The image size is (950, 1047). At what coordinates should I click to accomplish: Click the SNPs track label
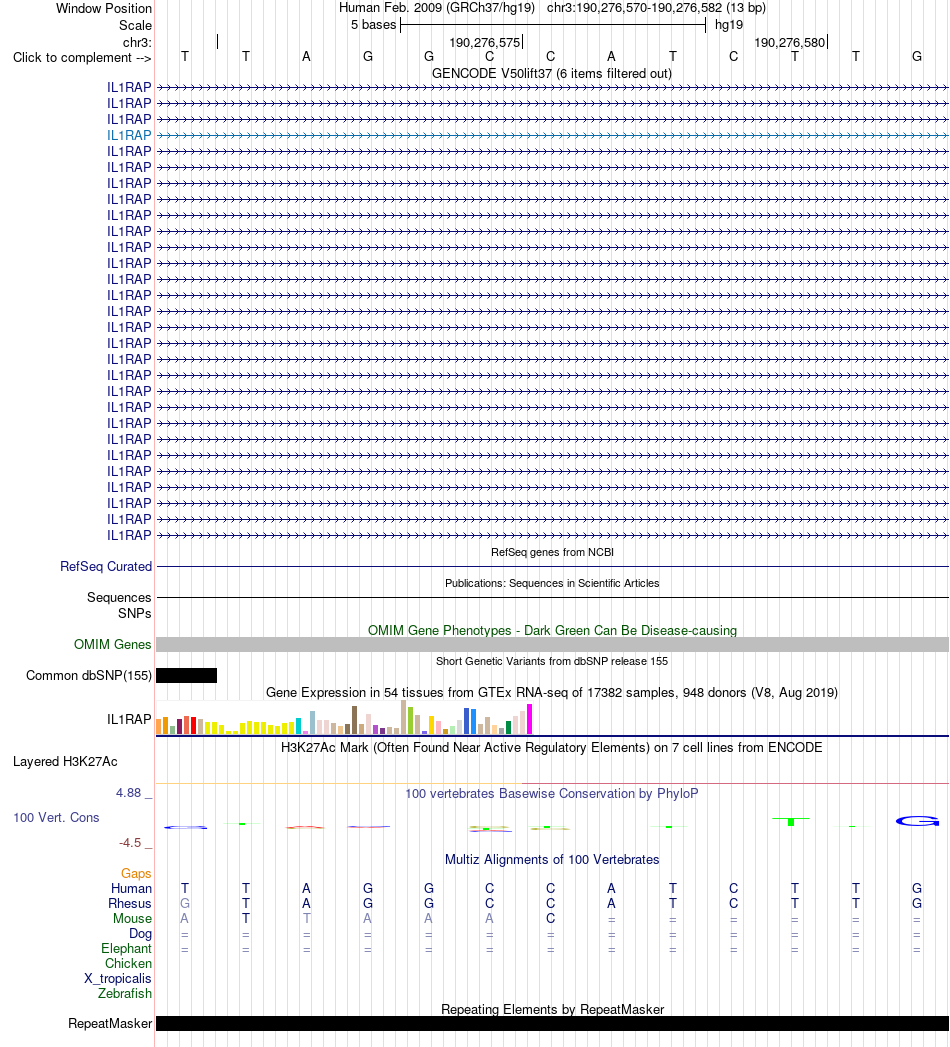(135, 613)
